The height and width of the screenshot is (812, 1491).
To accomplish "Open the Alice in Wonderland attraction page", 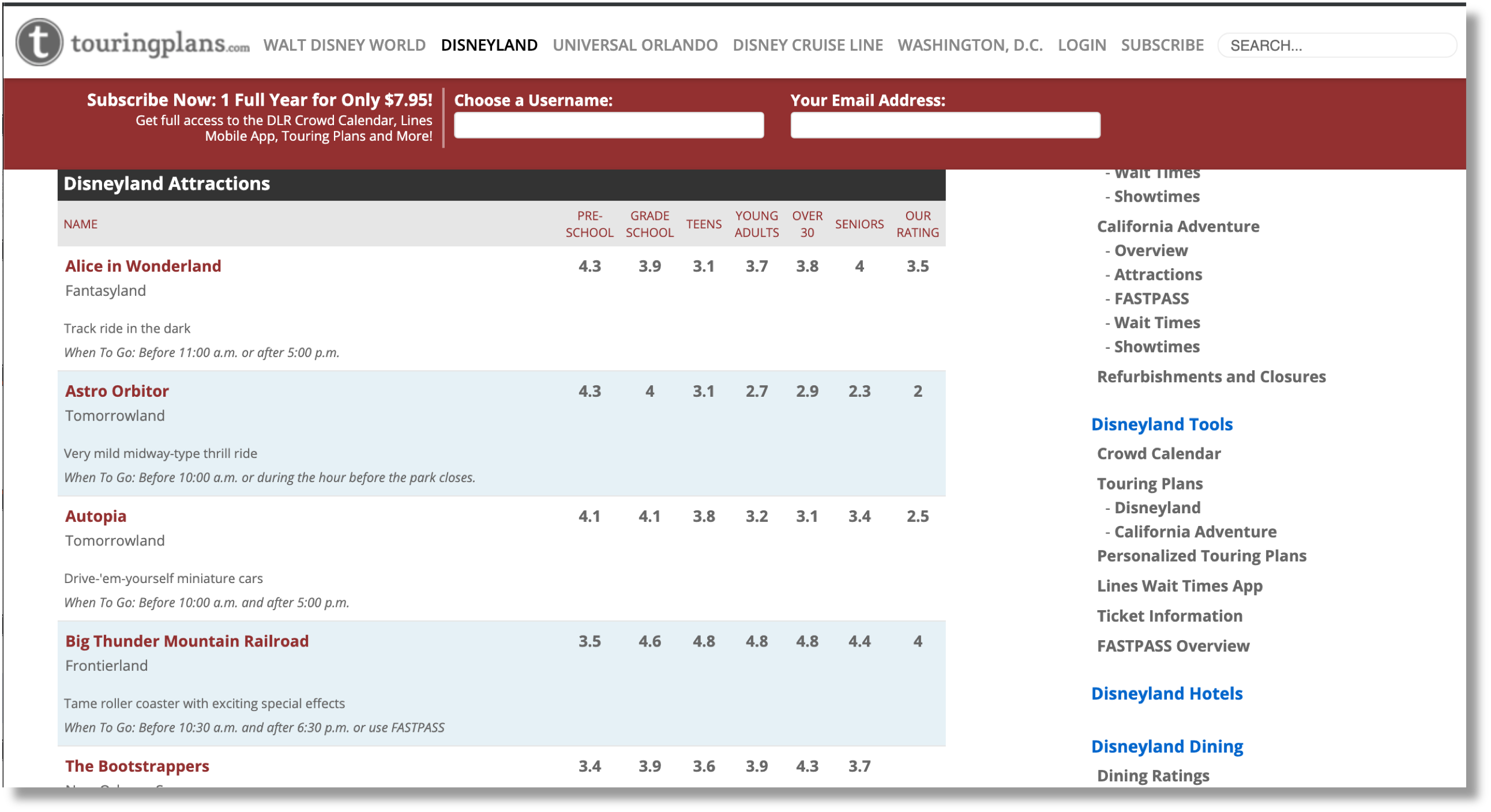I will pyautogui.click(x=143, y=266).
